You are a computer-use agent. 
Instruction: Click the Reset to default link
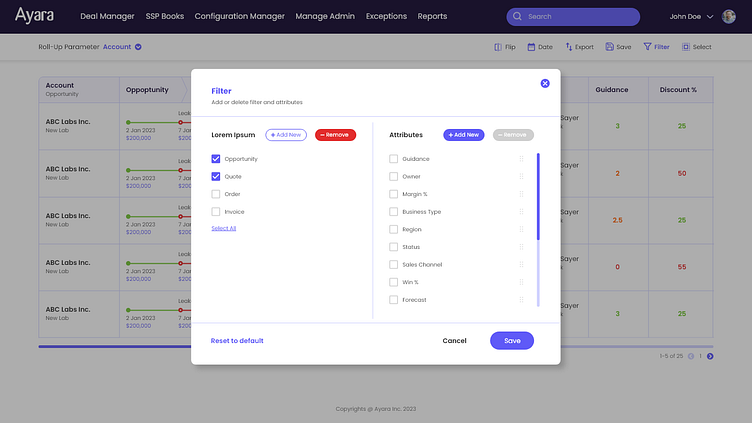(x=237, y=341)
